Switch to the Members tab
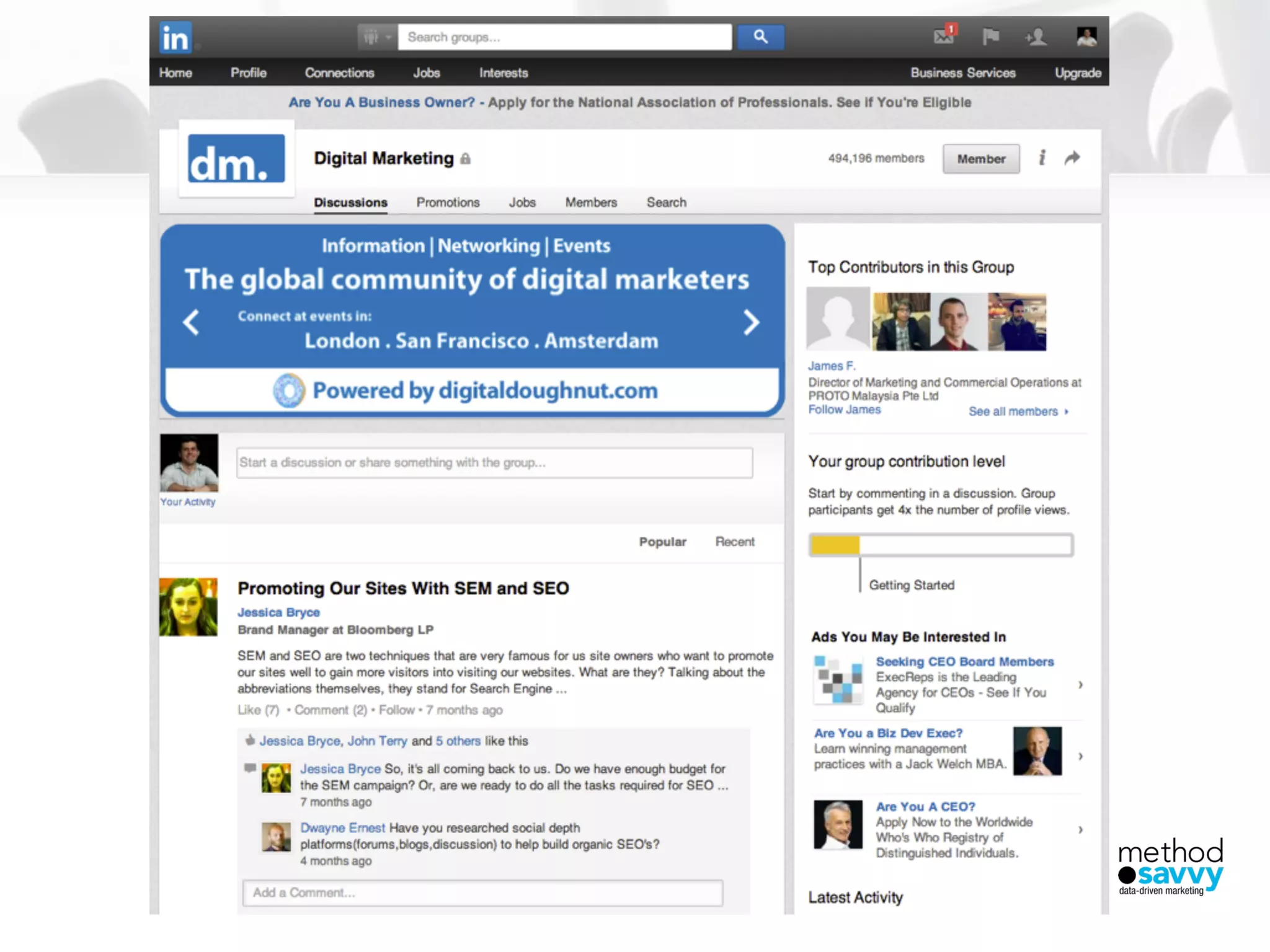 click(x=591, y=202)
